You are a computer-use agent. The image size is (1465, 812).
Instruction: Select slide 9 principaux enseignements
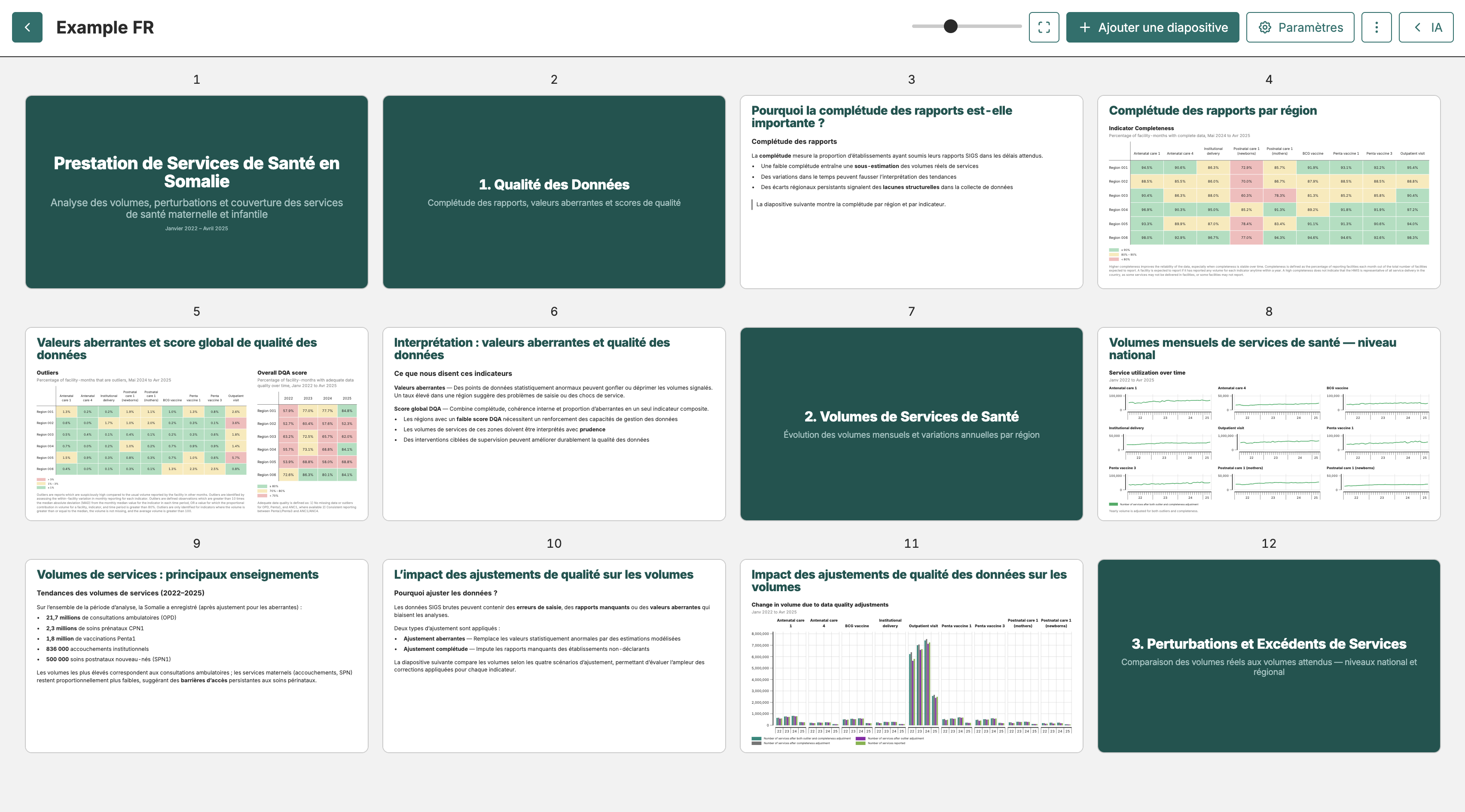(196, 656)
